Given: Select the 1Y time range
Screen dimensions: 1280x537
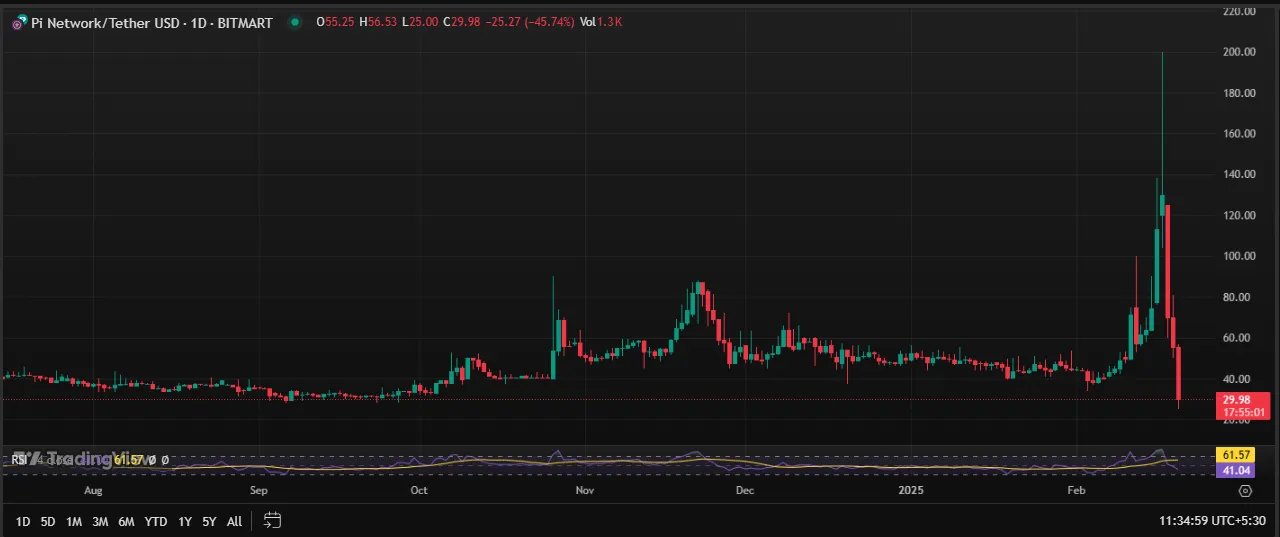Looking at the screenshot, I should (184, 521).
